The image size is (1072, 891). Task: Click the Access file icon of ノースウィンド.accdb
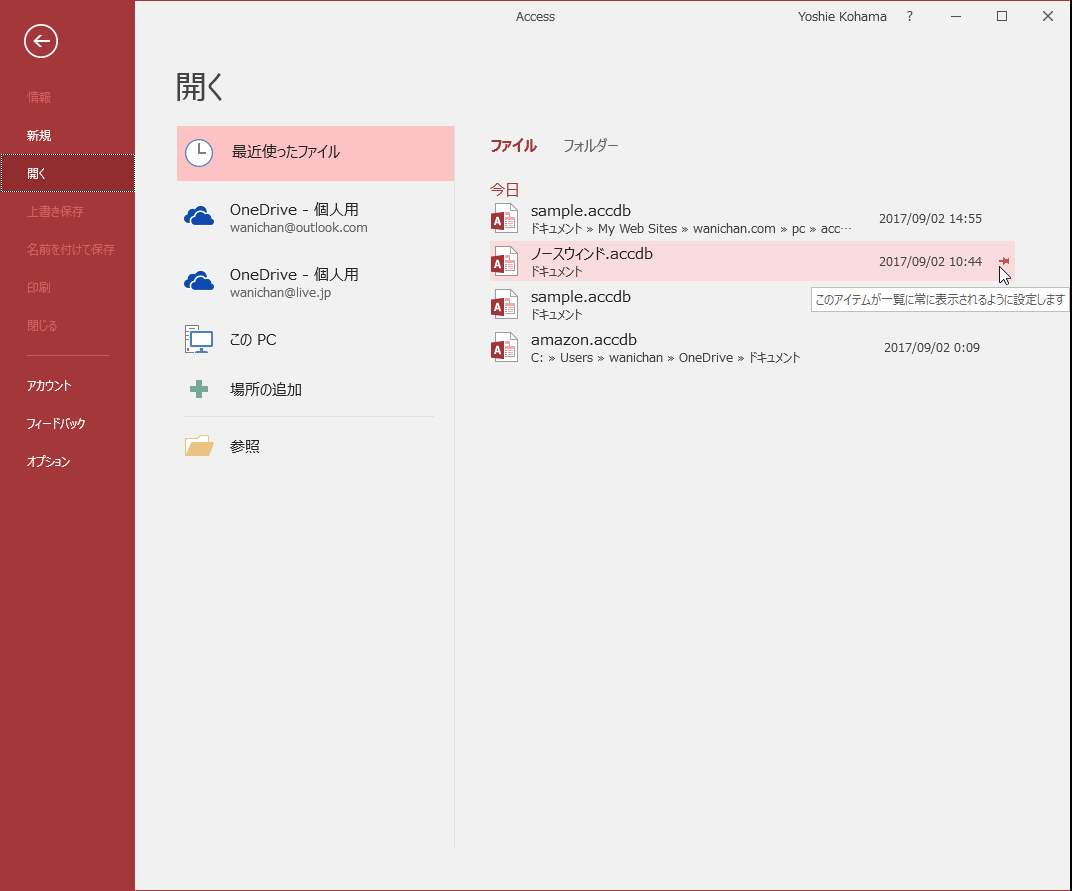(x=505, y=262)
